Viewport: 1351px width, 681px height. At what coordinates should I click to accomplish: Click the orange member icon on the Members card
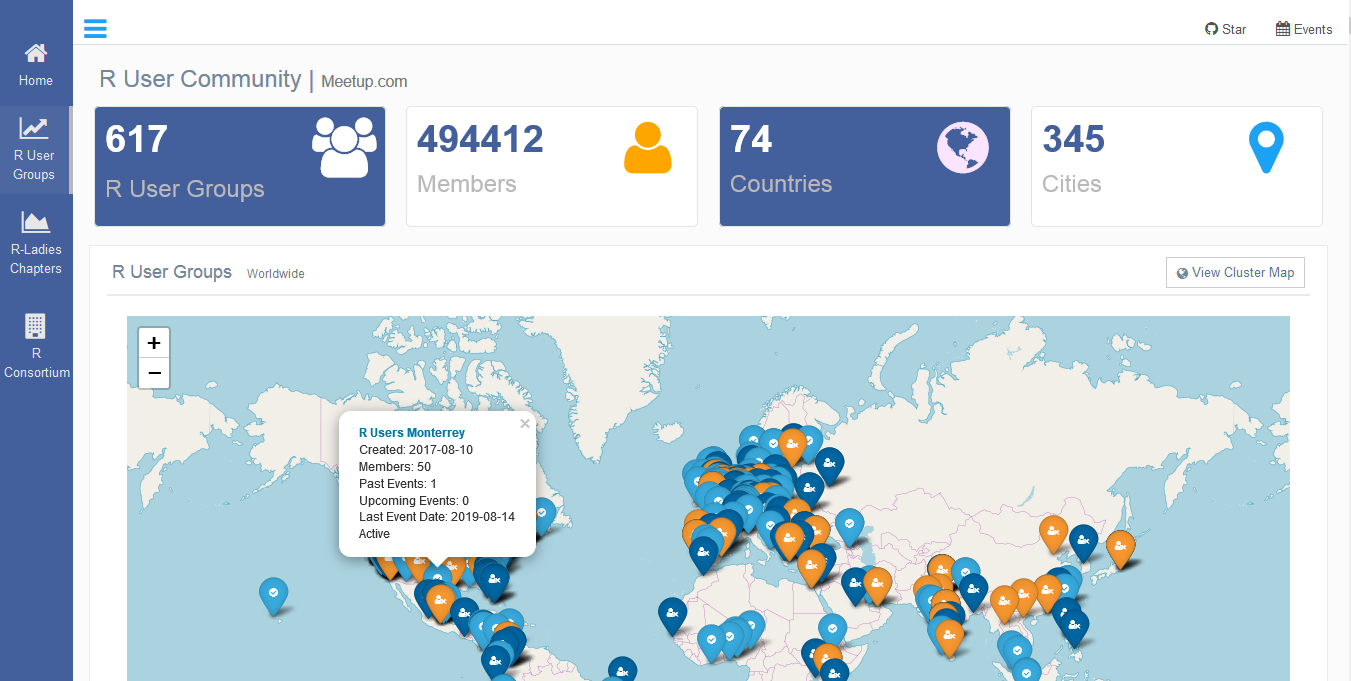(647, 148)
